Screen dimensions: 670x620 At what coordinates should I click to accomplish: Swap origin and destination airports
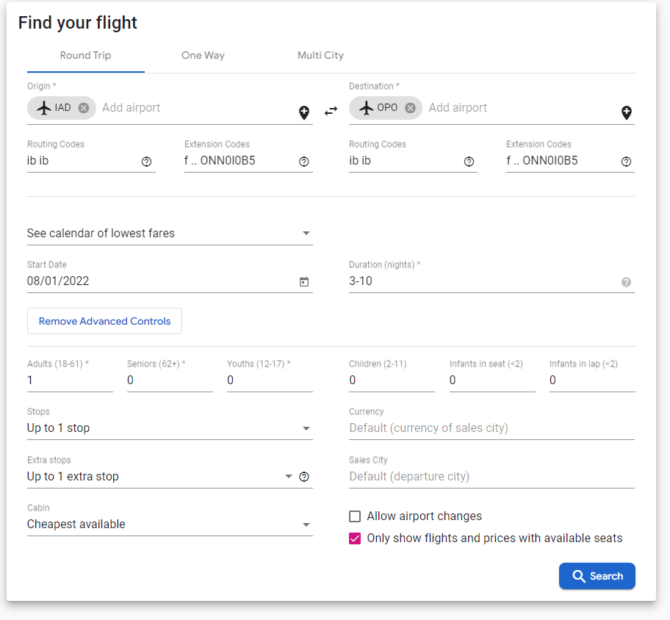(x=331, y=111)
